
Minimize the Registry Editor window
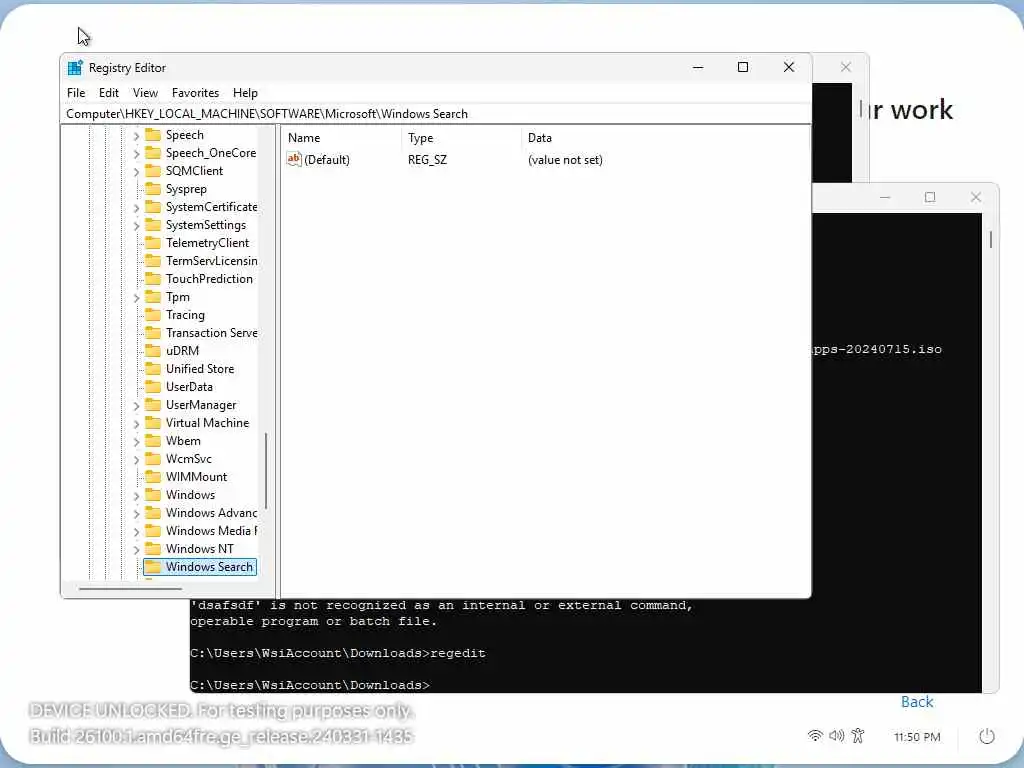tap(697, 67)
